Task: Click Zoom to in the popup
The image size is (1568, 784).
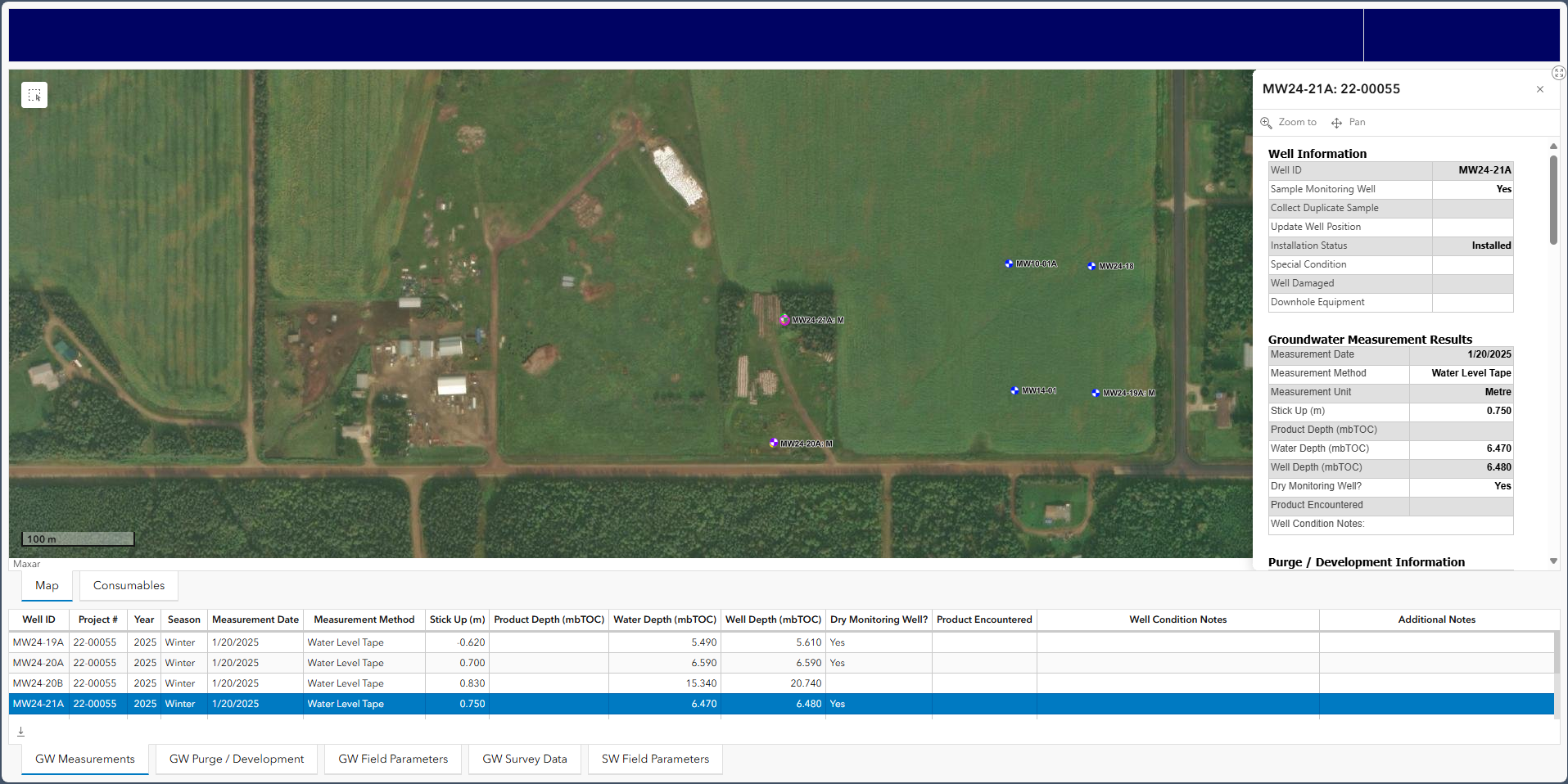Action: (1289, 123)
